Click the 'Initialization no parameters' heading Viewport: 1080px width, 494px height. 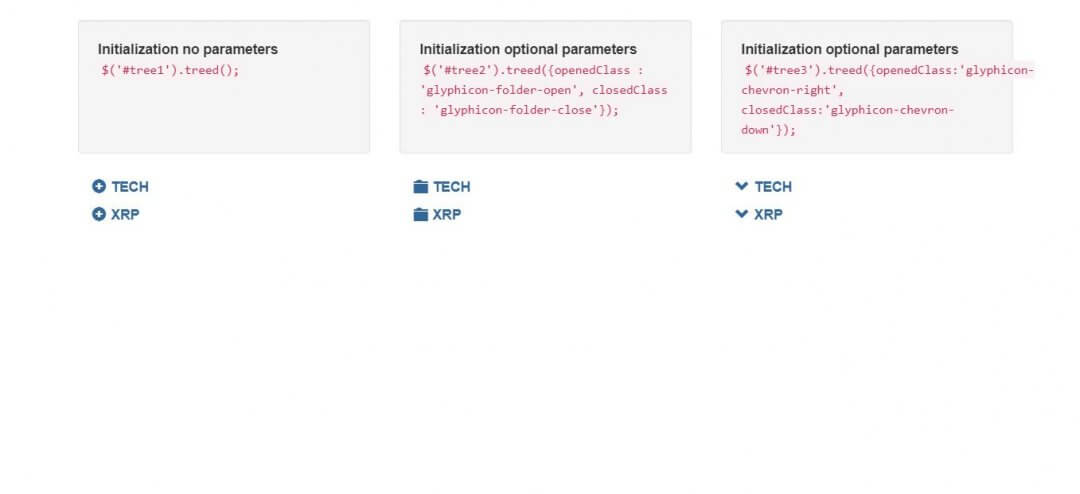[188, 50]
